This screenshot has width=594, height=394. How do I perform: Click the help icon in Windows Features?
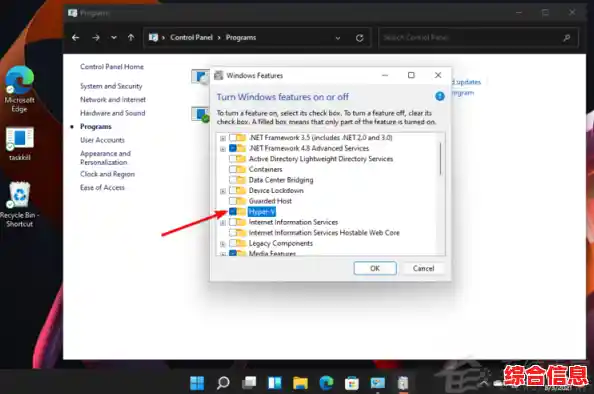pyautogui.click(x=439, y=97)
